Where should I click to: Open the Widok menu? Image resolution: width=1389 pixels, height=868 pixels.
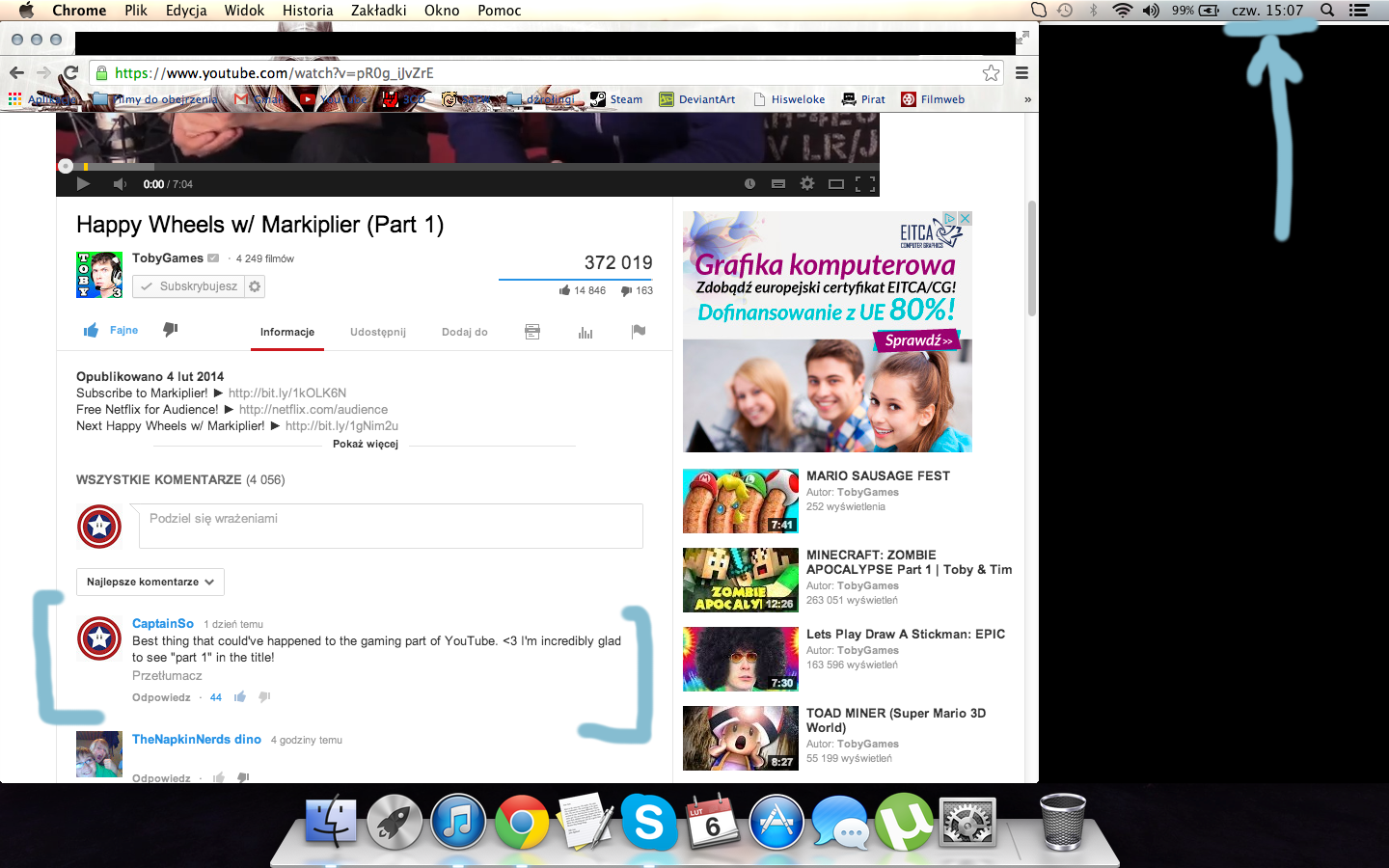pos(244,11)
